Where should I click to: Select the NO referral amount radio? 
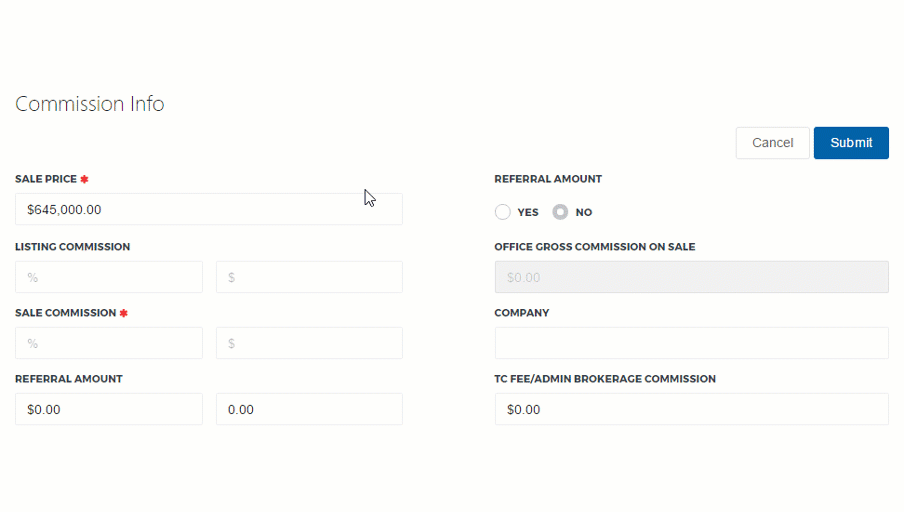[560, 212]
